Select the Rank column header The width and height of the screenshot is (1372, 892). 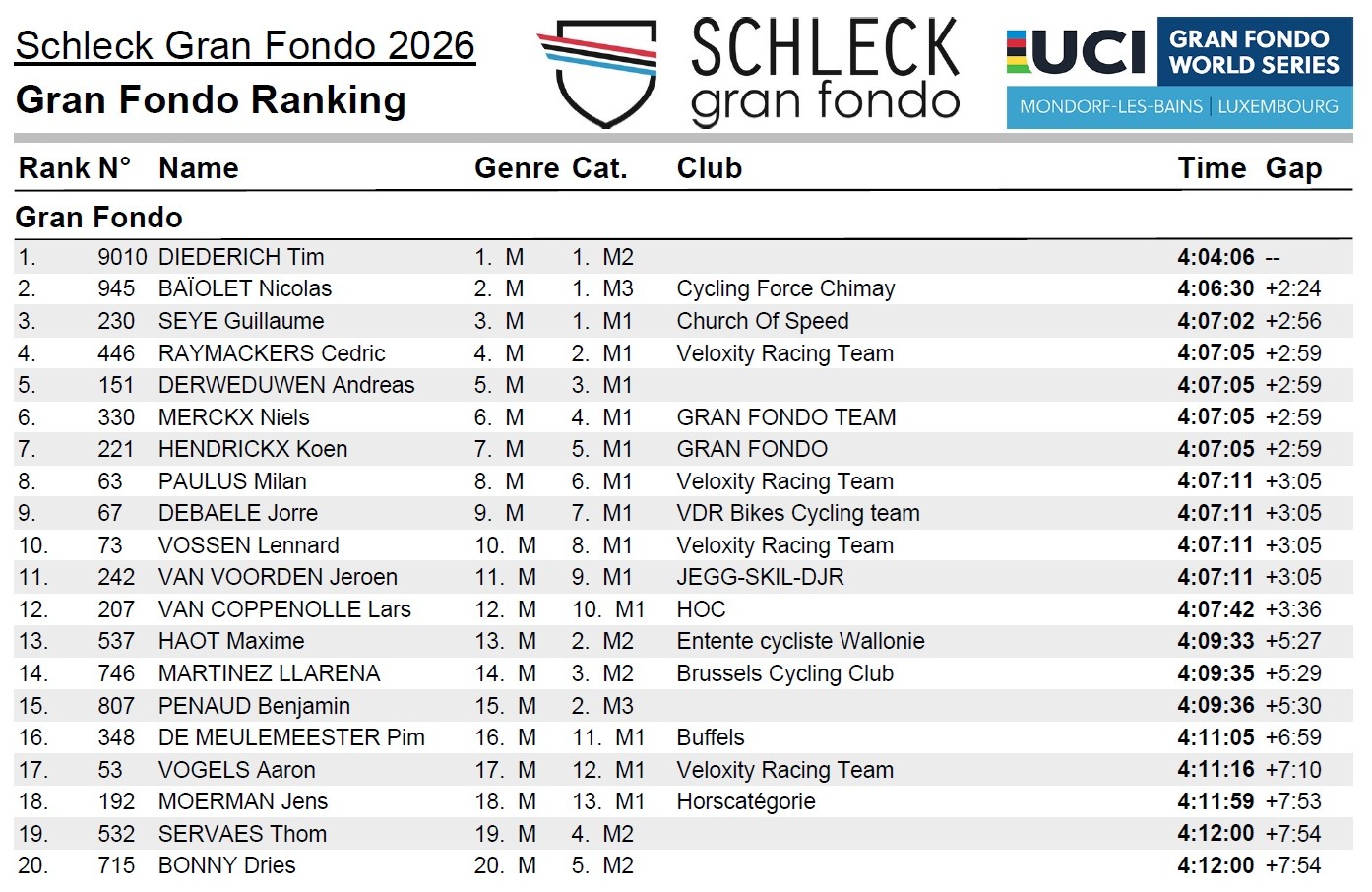55,168
